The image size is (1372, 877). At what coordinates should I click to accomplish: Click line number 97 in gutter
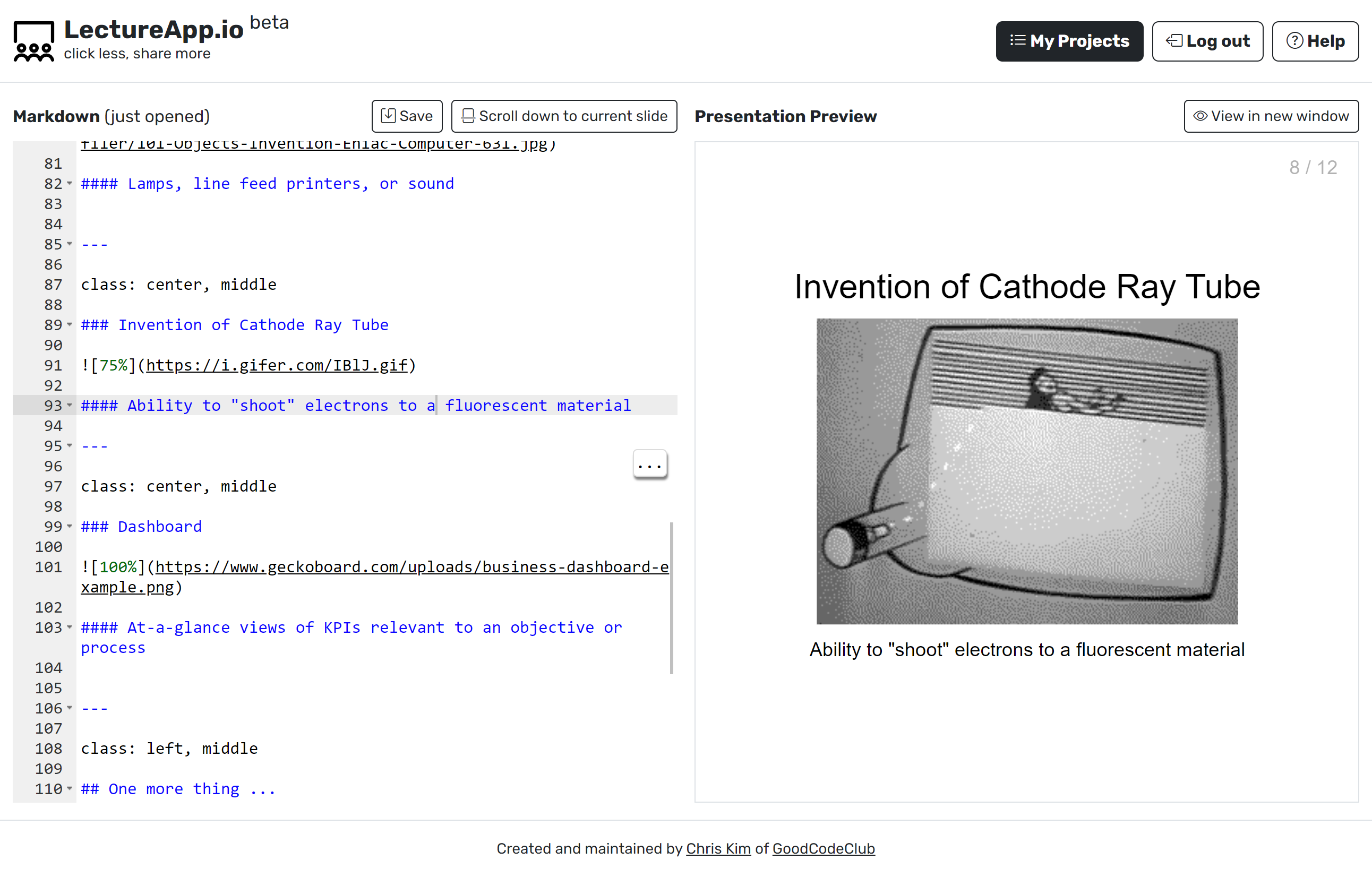click(53, 486)
